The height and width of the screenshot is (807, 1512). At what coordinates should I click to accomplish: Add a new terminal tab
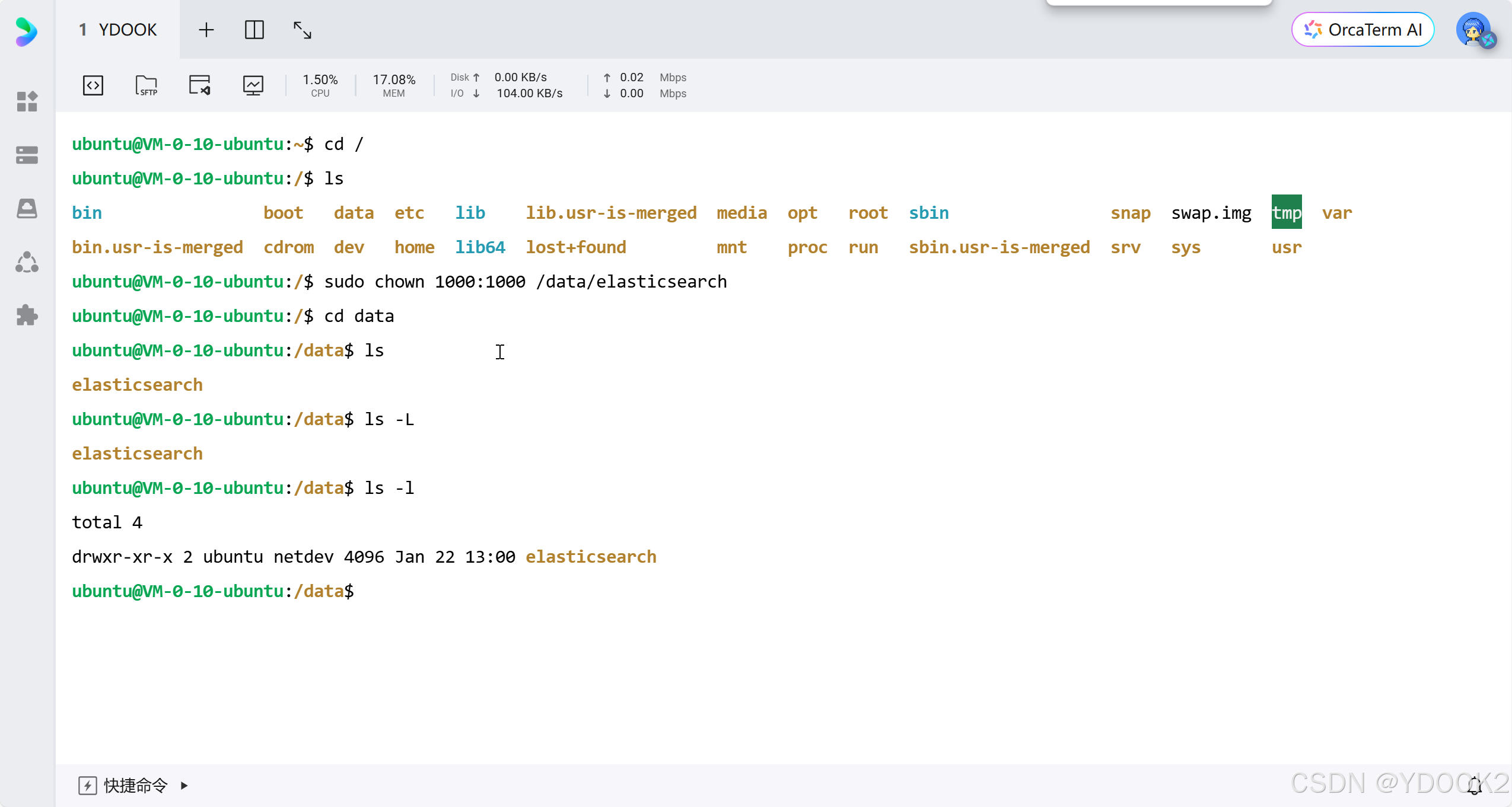(x=206, y=30)
